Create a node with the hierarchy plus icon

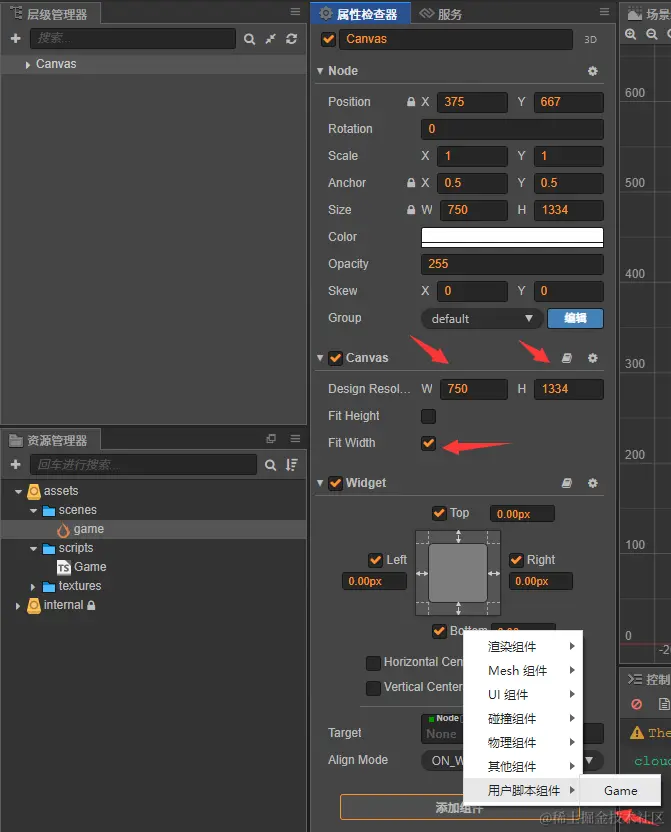click(15, 38)
